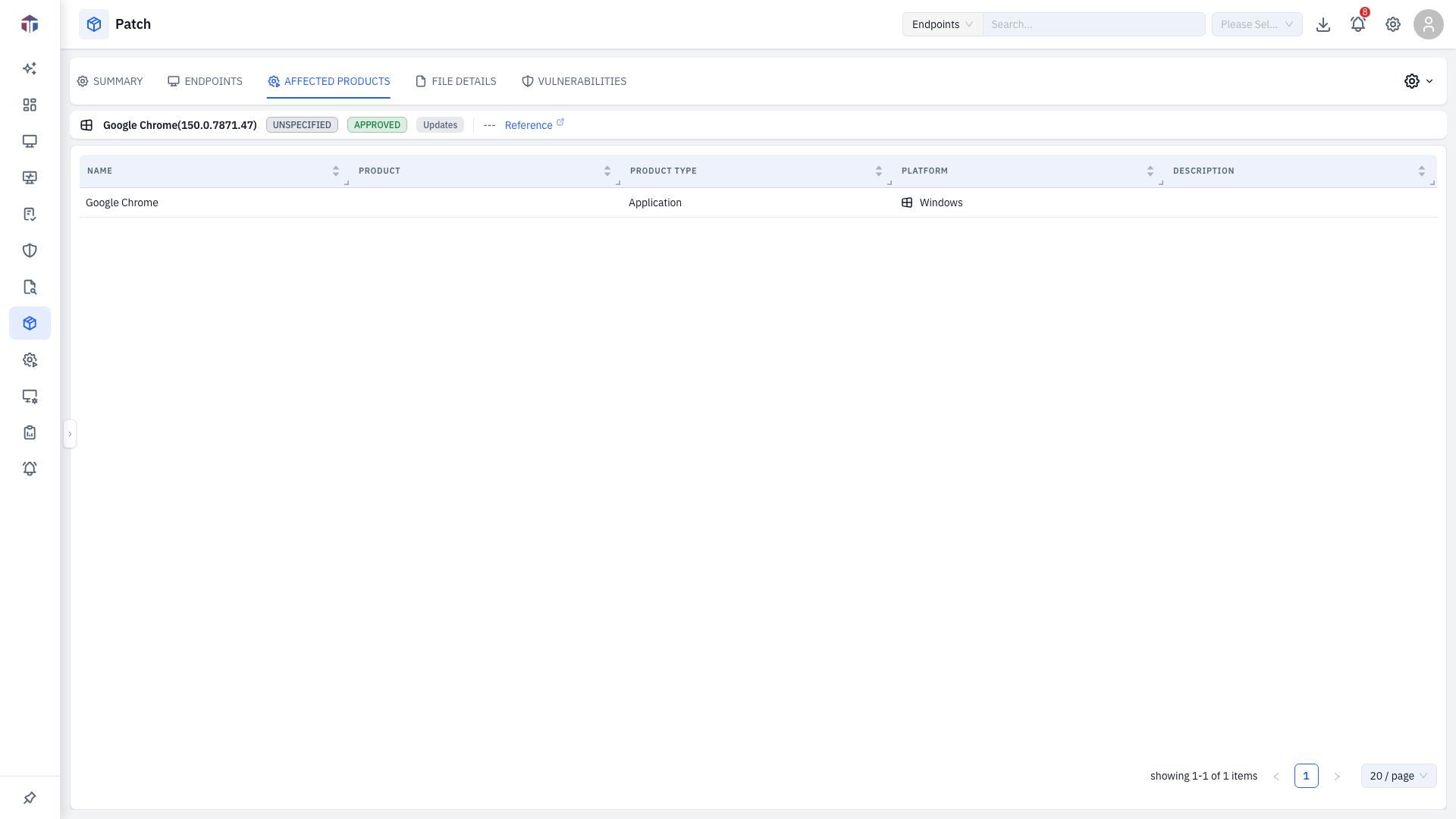This screenshot has height=819, width=1456.
Task: Click the shield icon in sidebar
Action: pos(30,250)
